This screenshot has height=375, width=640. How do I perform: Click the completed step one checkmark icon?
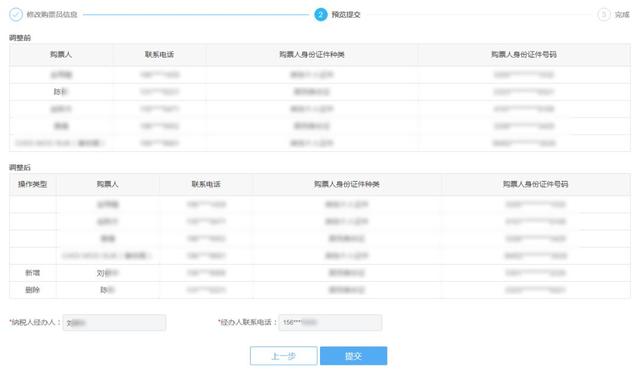pyautogui.click(x=16, y=15)
